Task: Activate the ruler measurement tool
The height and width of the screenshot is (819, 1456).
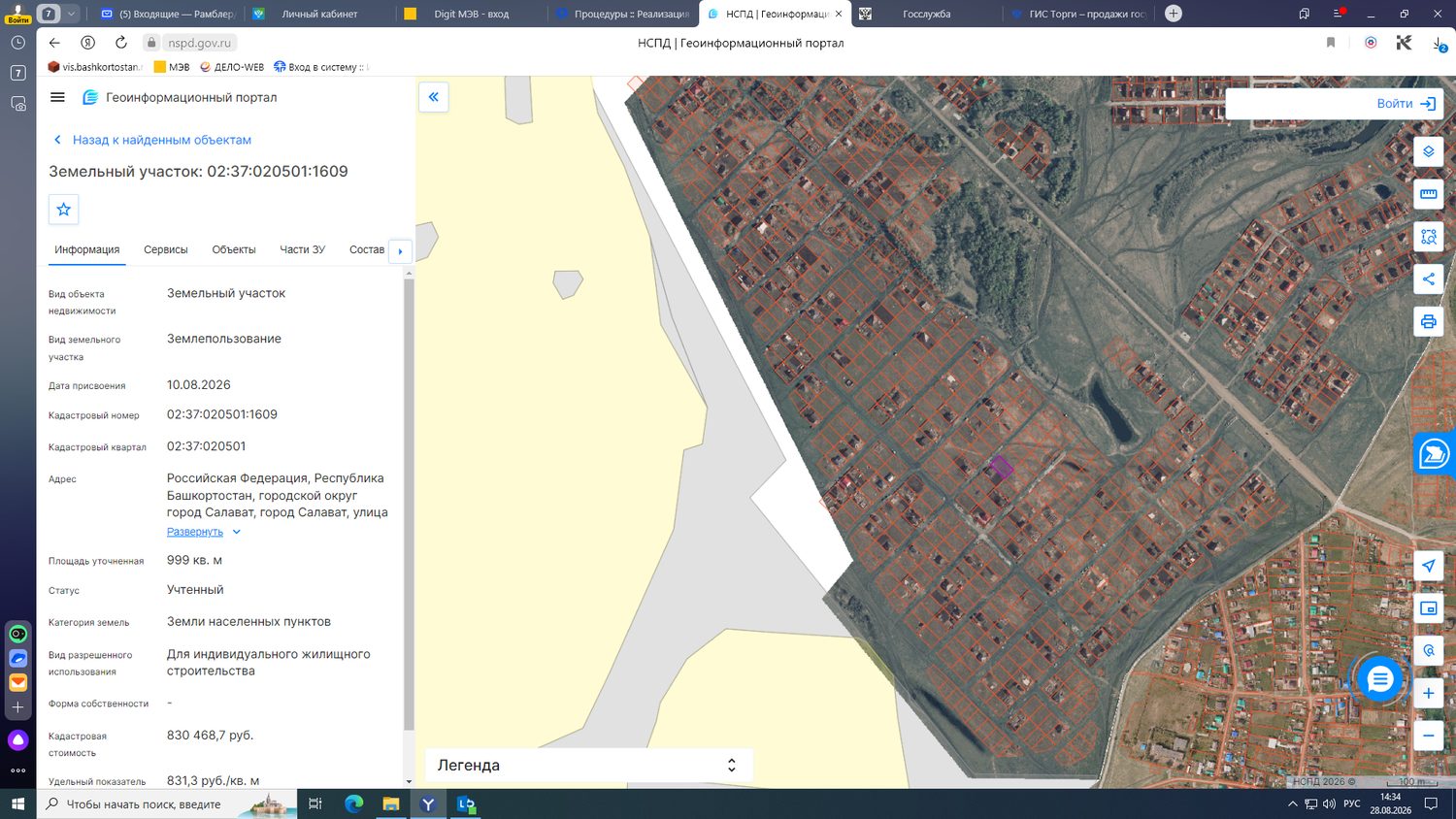Action: tap(1428, 194)
